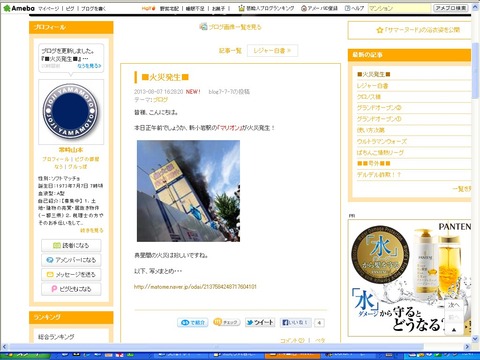Click the blog search input field

[x=399, y=8]
